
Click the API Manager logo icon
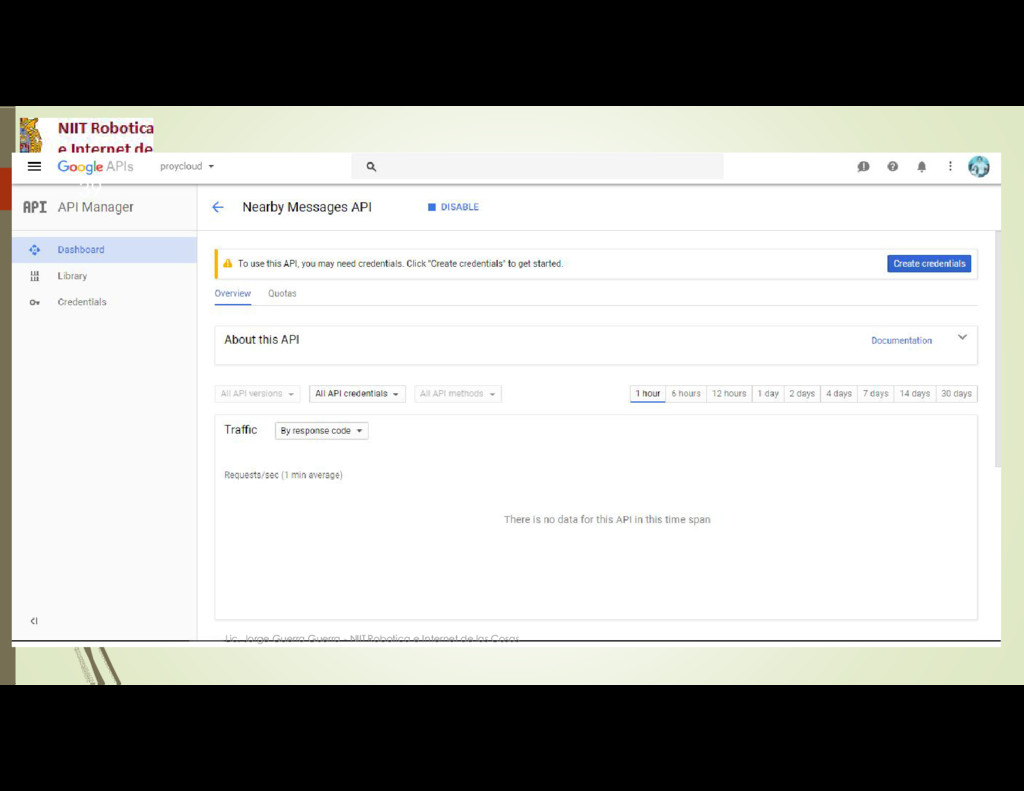click(35, 207)
